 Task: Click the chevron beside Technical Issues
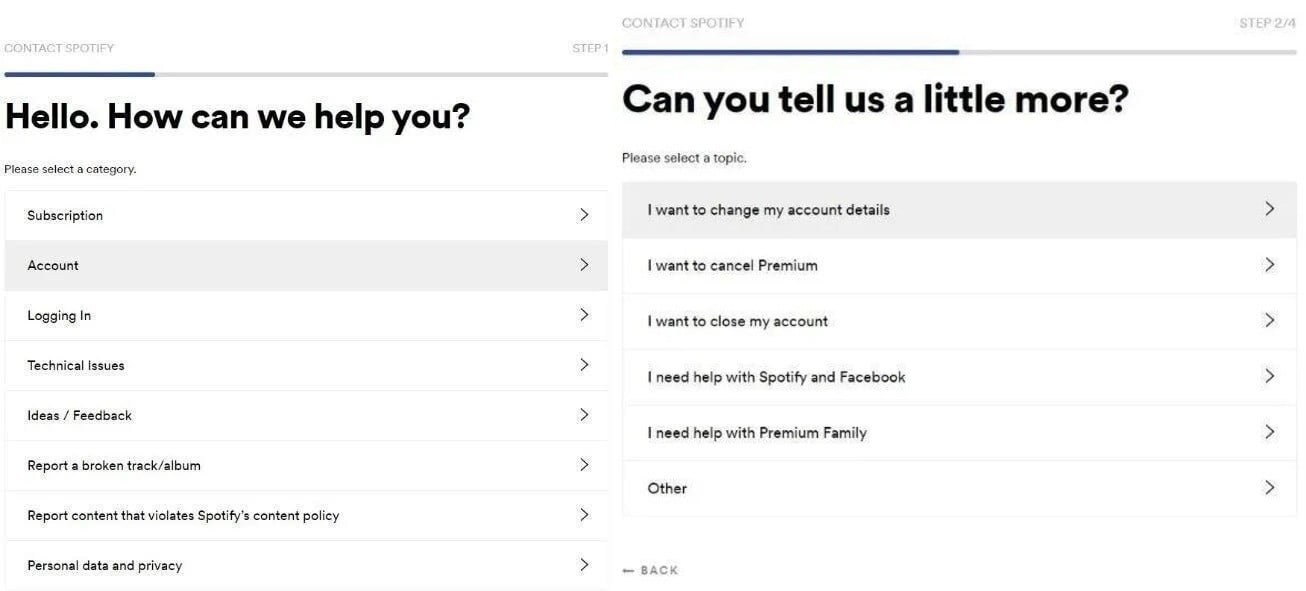(x=584, y=365)
